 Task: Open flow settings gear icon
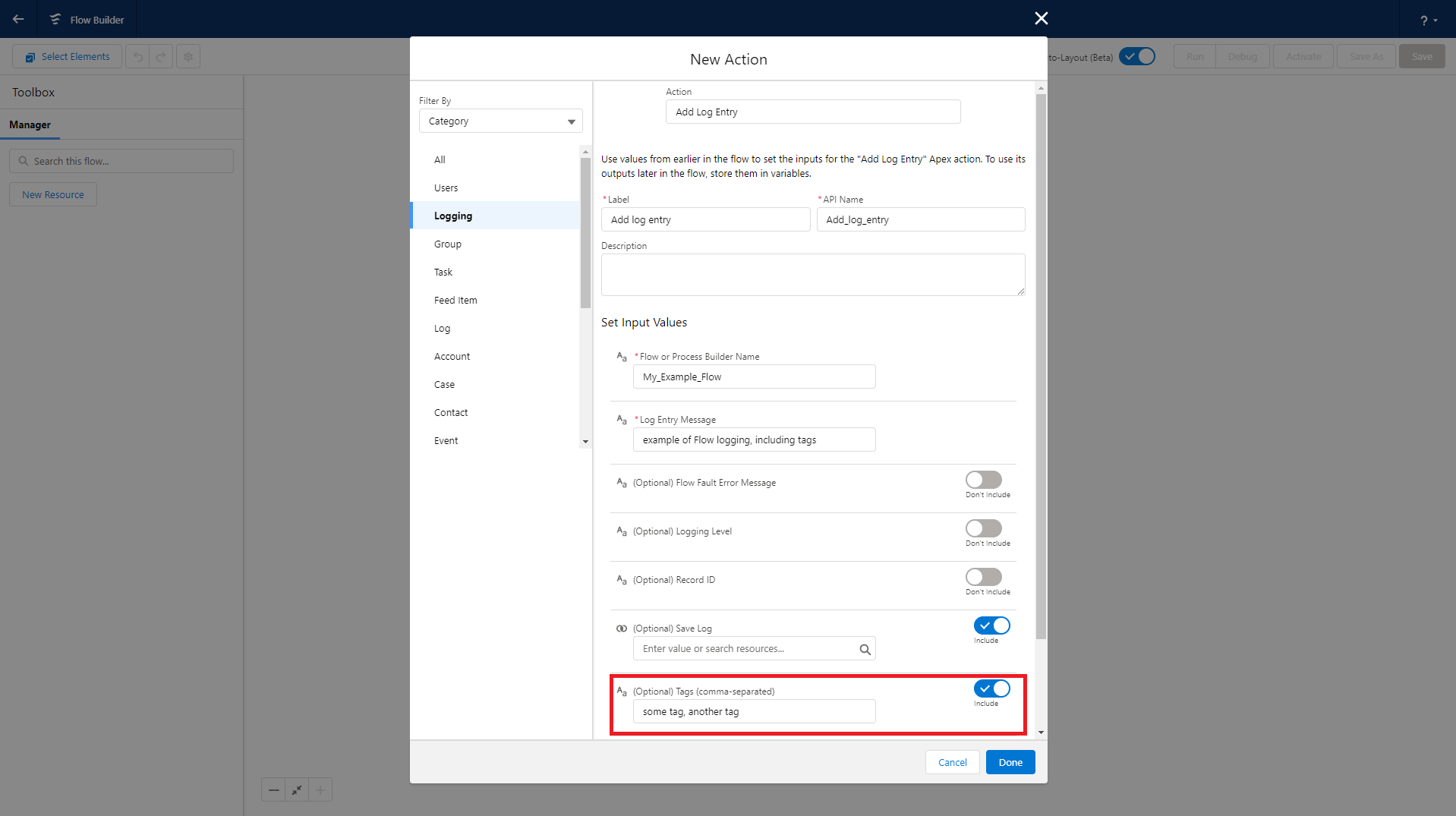pos(188,57)
